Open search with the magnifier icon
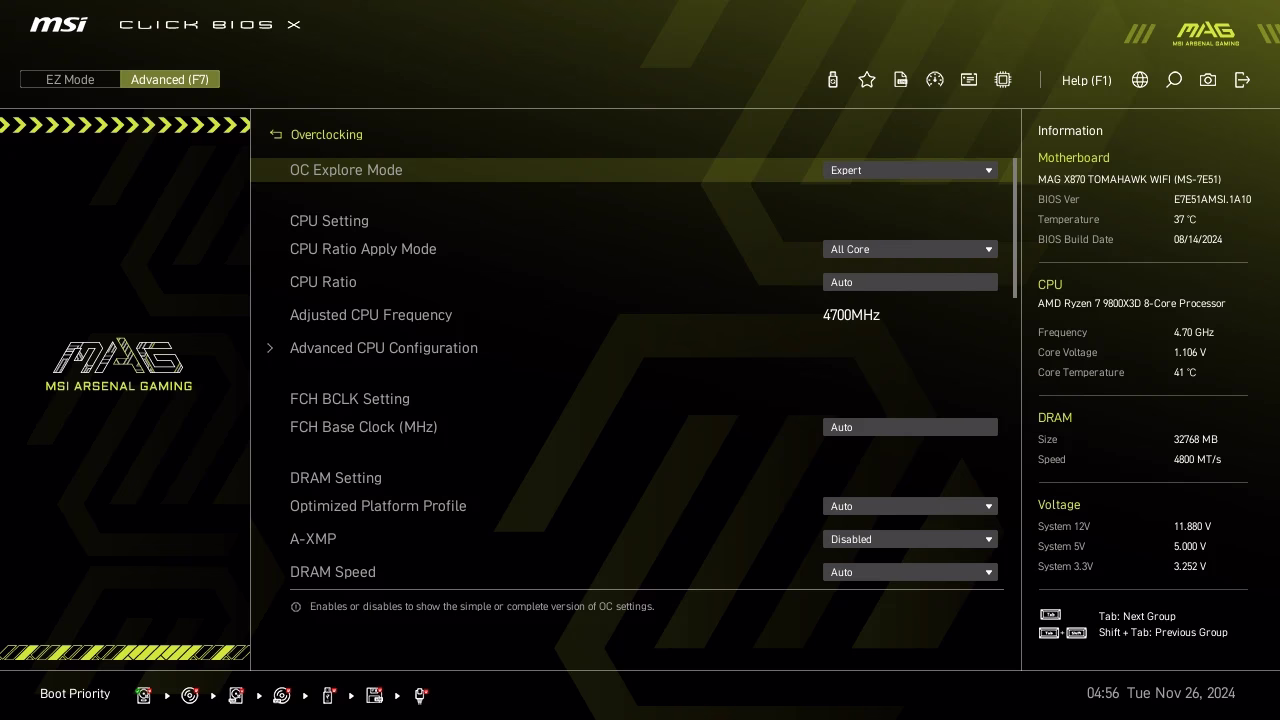 [x=1174, y=80]
